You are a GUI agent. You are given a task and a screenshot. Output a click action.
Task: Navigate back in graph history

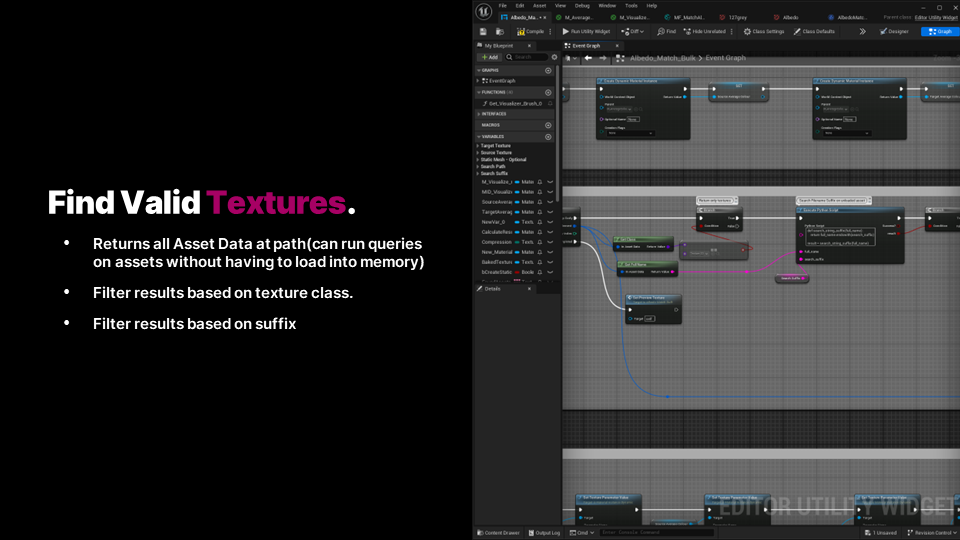click(588, 58)
